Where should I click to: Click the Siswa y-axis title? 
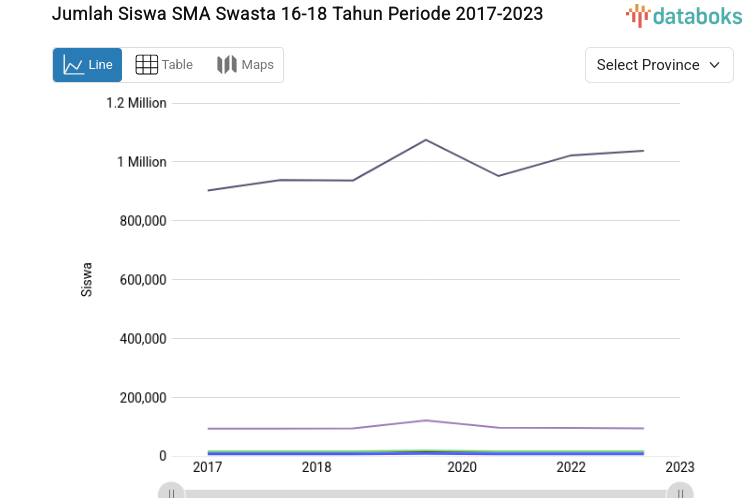[x=87, y=279]
